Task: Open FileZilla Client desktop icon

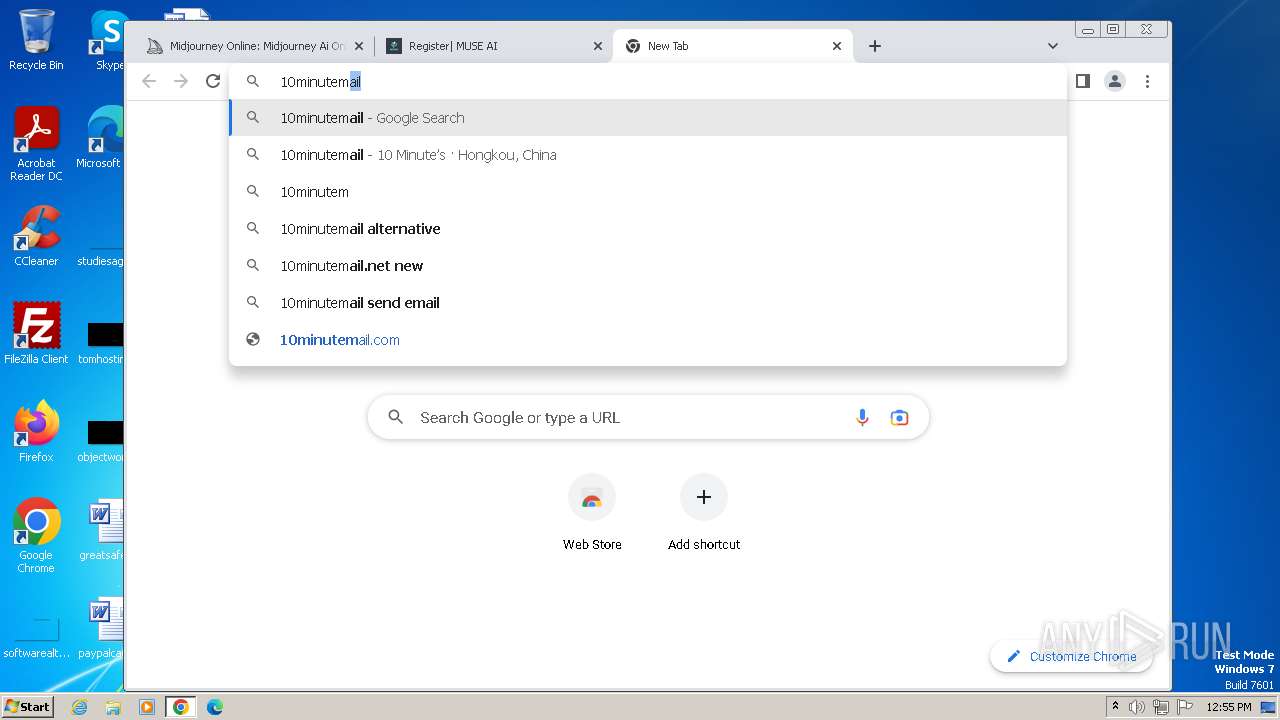Action: point(36,335)
